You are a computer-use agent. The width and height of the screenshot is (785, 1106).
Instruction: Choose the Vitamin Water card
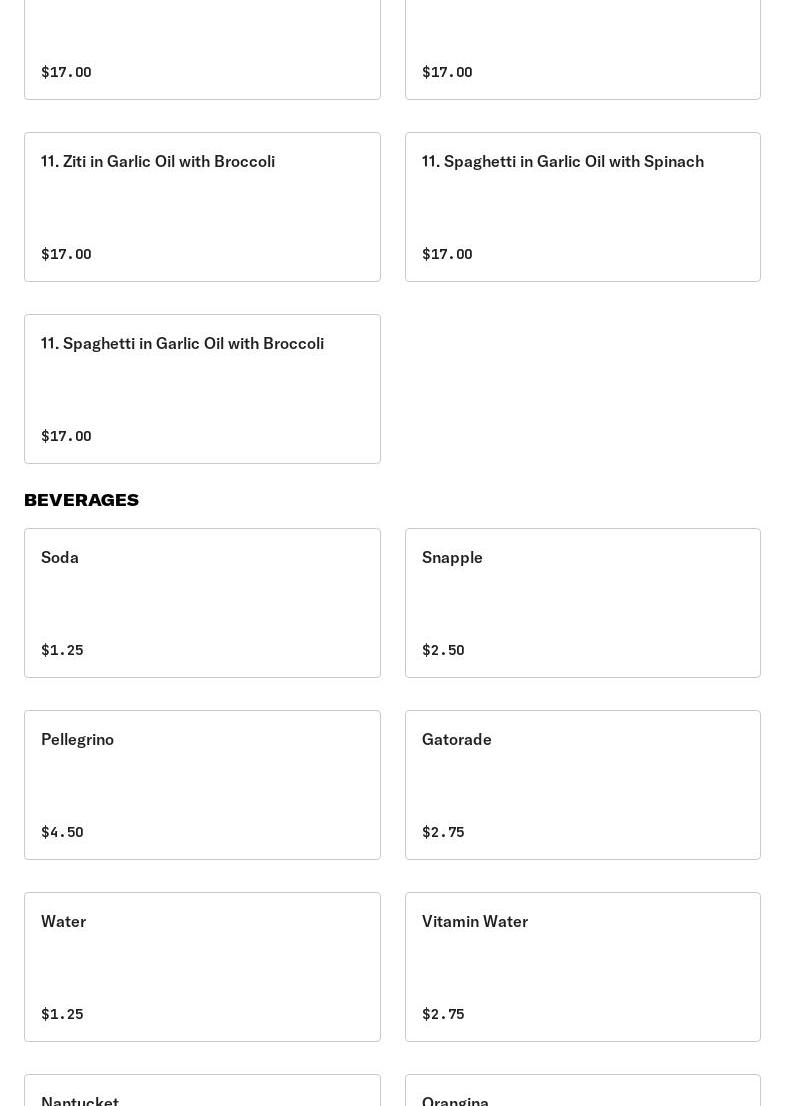coord(582,966)
